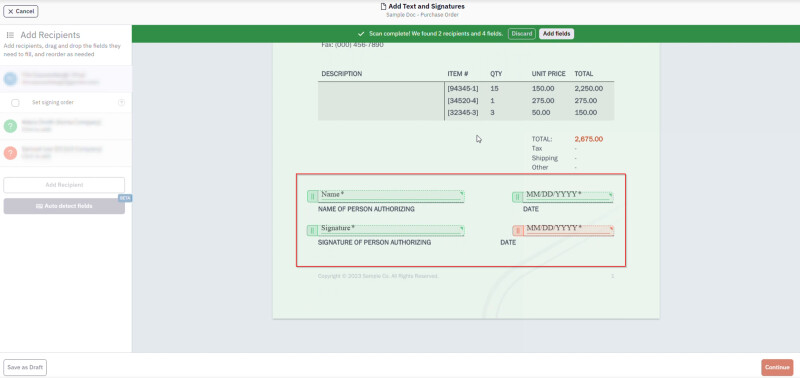Click the total amount 2,675.00
Viewport: 800px width, 378px height.
click(x=588, y=139)
